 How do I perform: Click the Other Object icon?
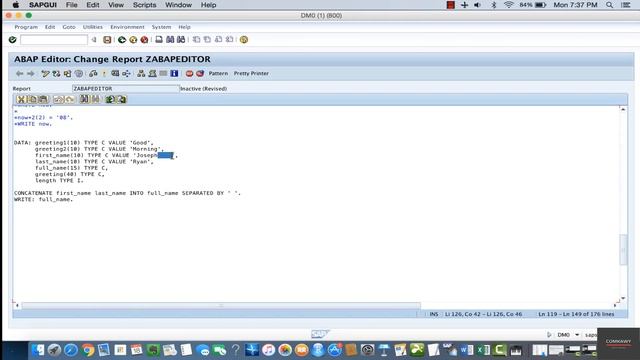(67, 73)
